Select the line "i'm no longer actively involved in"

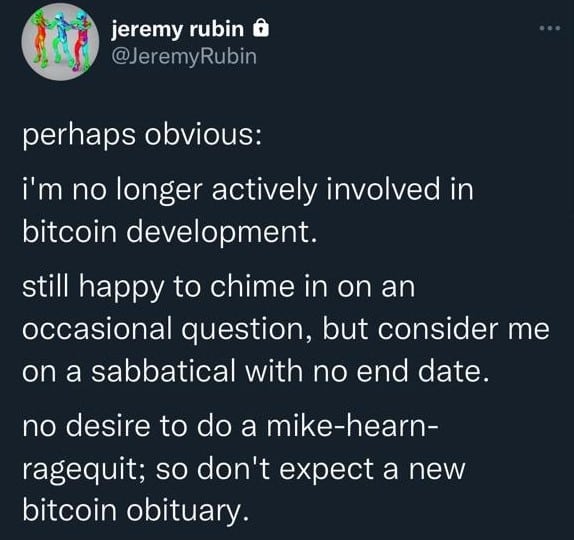[x=248, y=190]
